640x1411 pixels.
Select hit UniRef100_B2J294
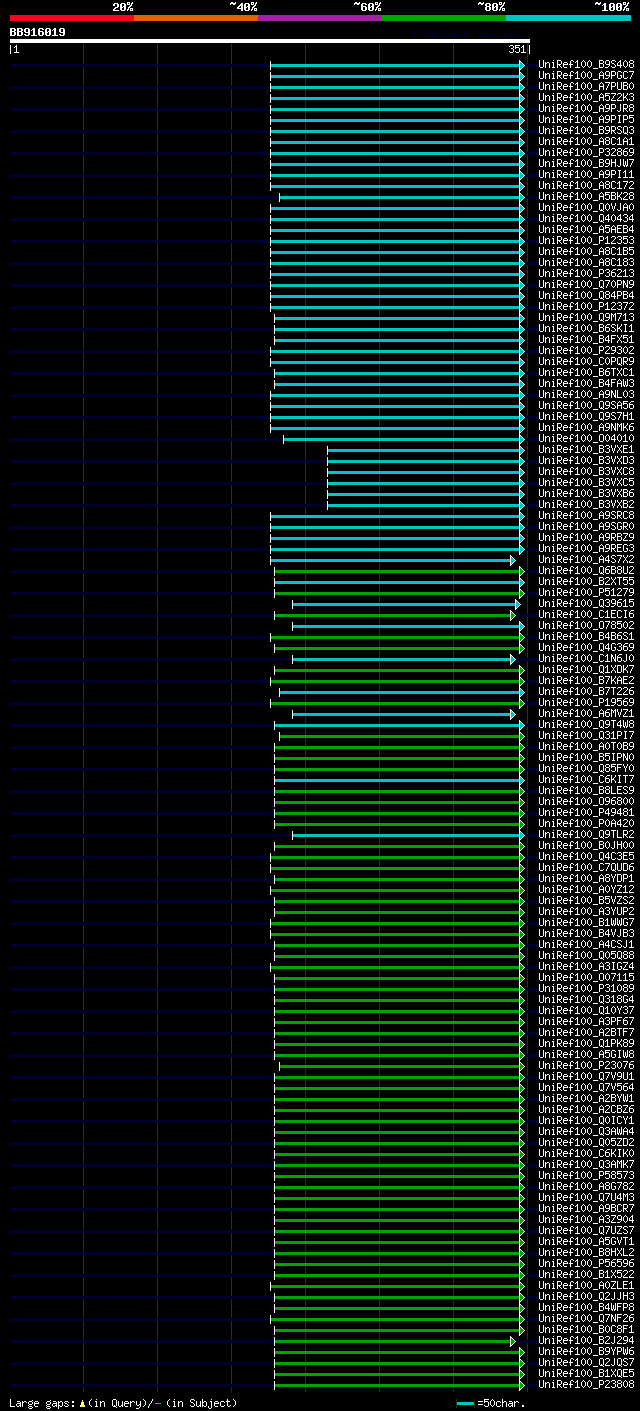[x=586, y=1341]
